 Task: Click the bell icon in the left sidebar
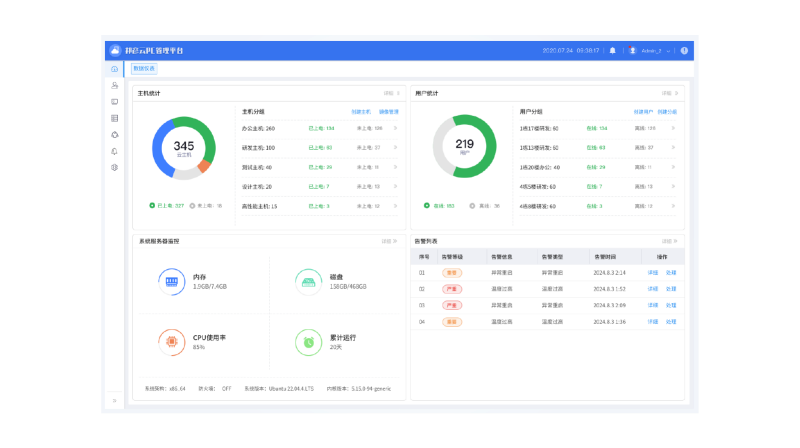click(x=115, y=151)
